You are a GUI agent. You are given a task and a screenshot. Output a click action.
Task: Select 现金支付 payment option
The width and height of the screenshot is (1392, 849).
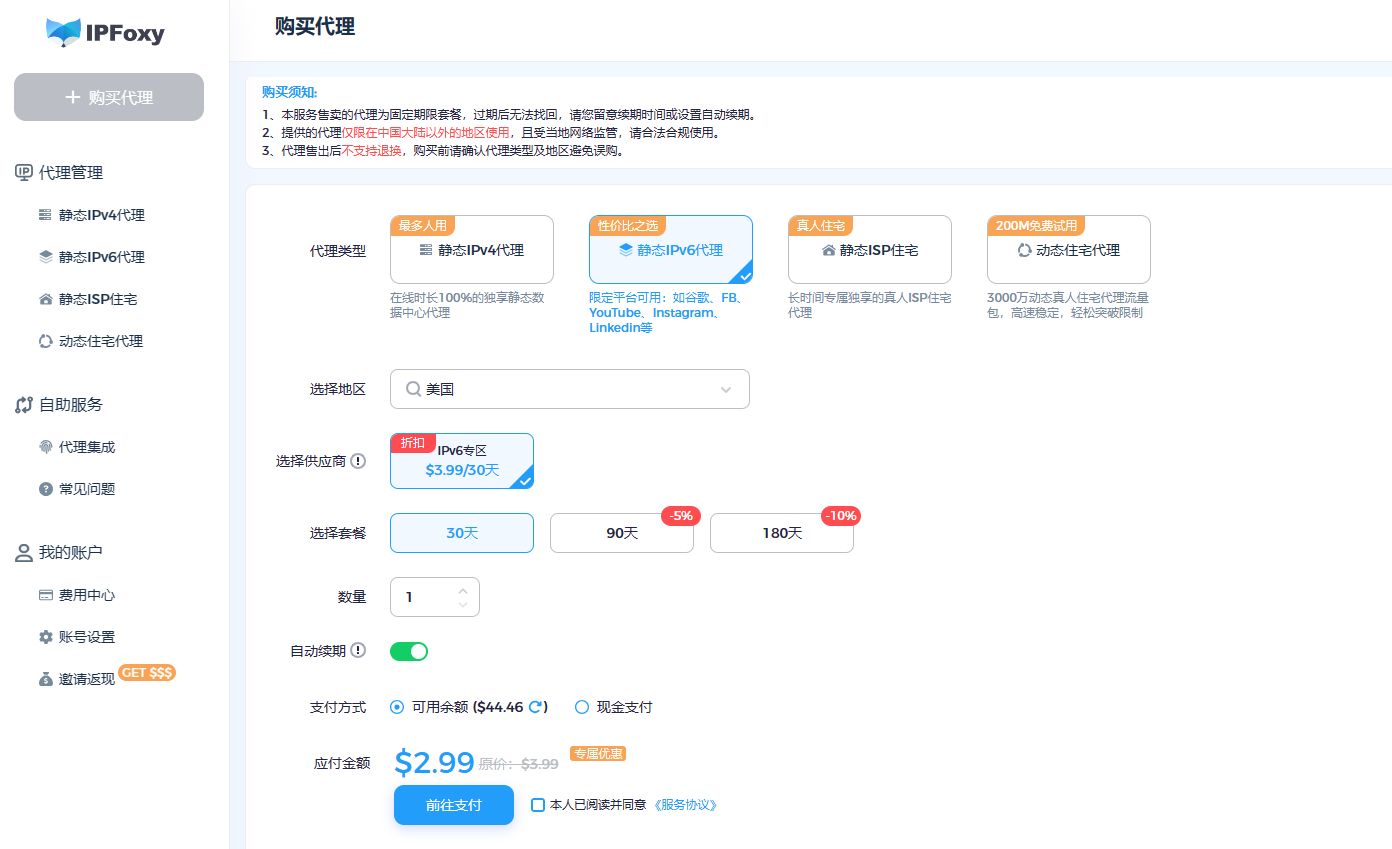[582, 707]
